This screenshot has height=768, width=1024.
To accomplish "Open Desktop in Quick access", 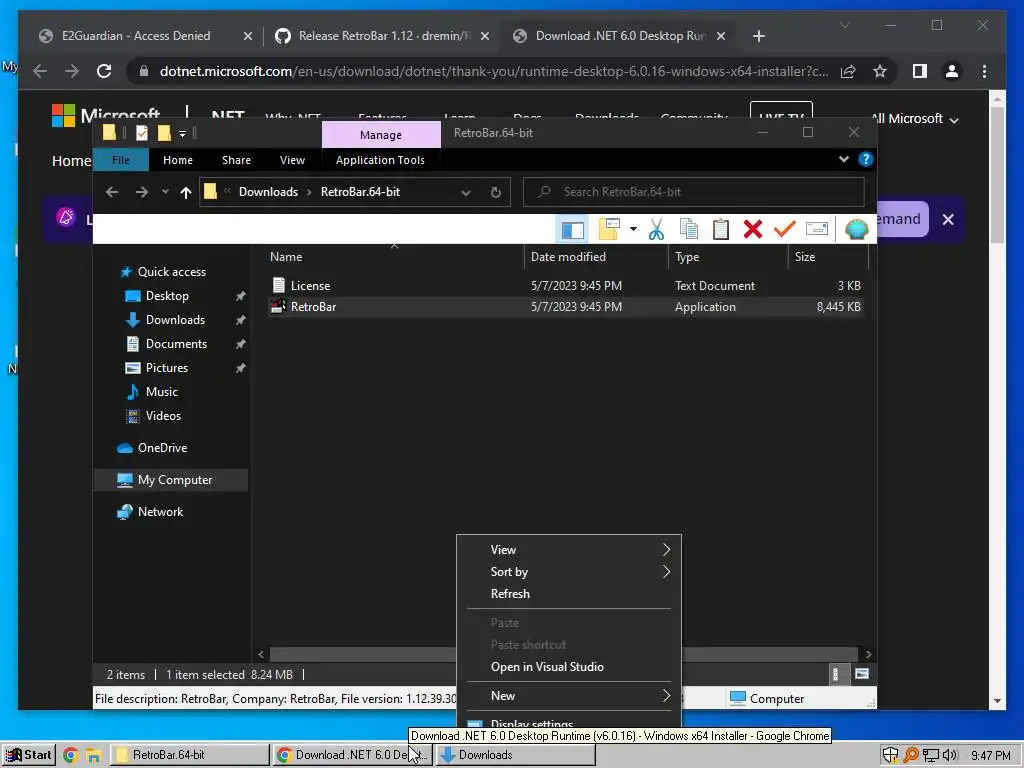I will pos(167,296).
